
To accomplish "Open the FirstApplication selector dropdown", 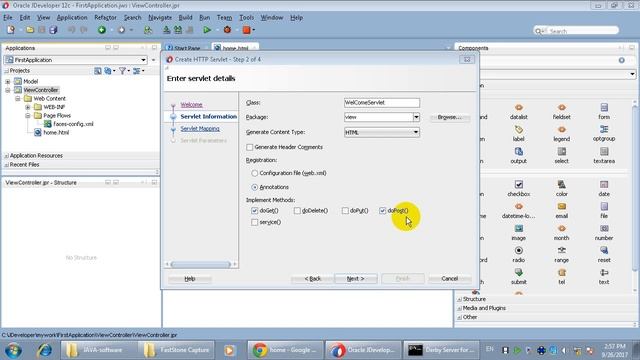I will click(x=143, y=60).
